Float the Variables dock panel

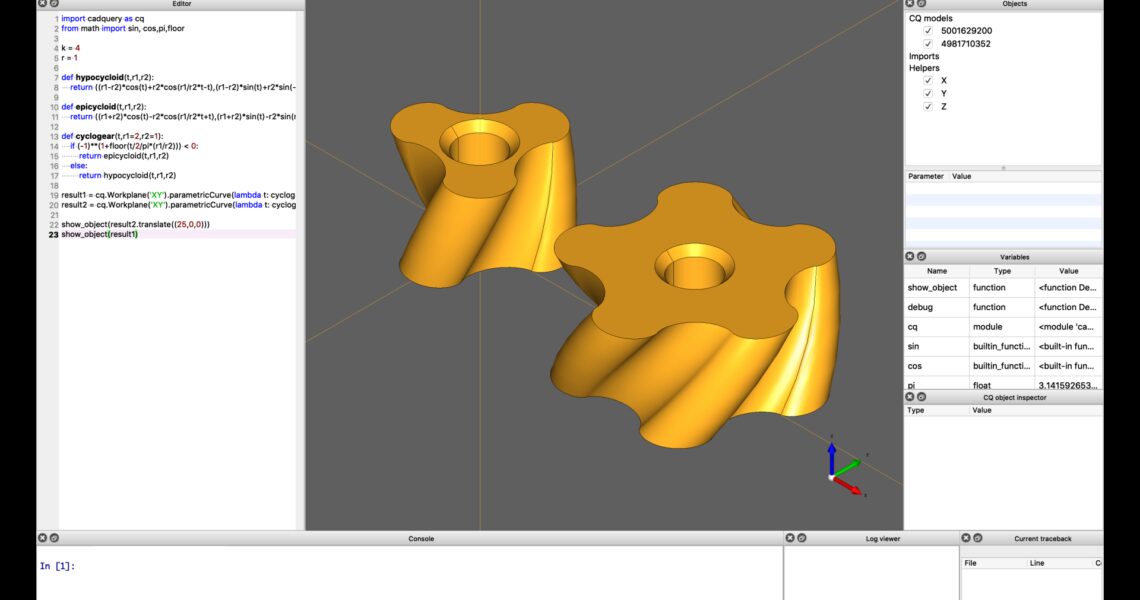point(922,257)
